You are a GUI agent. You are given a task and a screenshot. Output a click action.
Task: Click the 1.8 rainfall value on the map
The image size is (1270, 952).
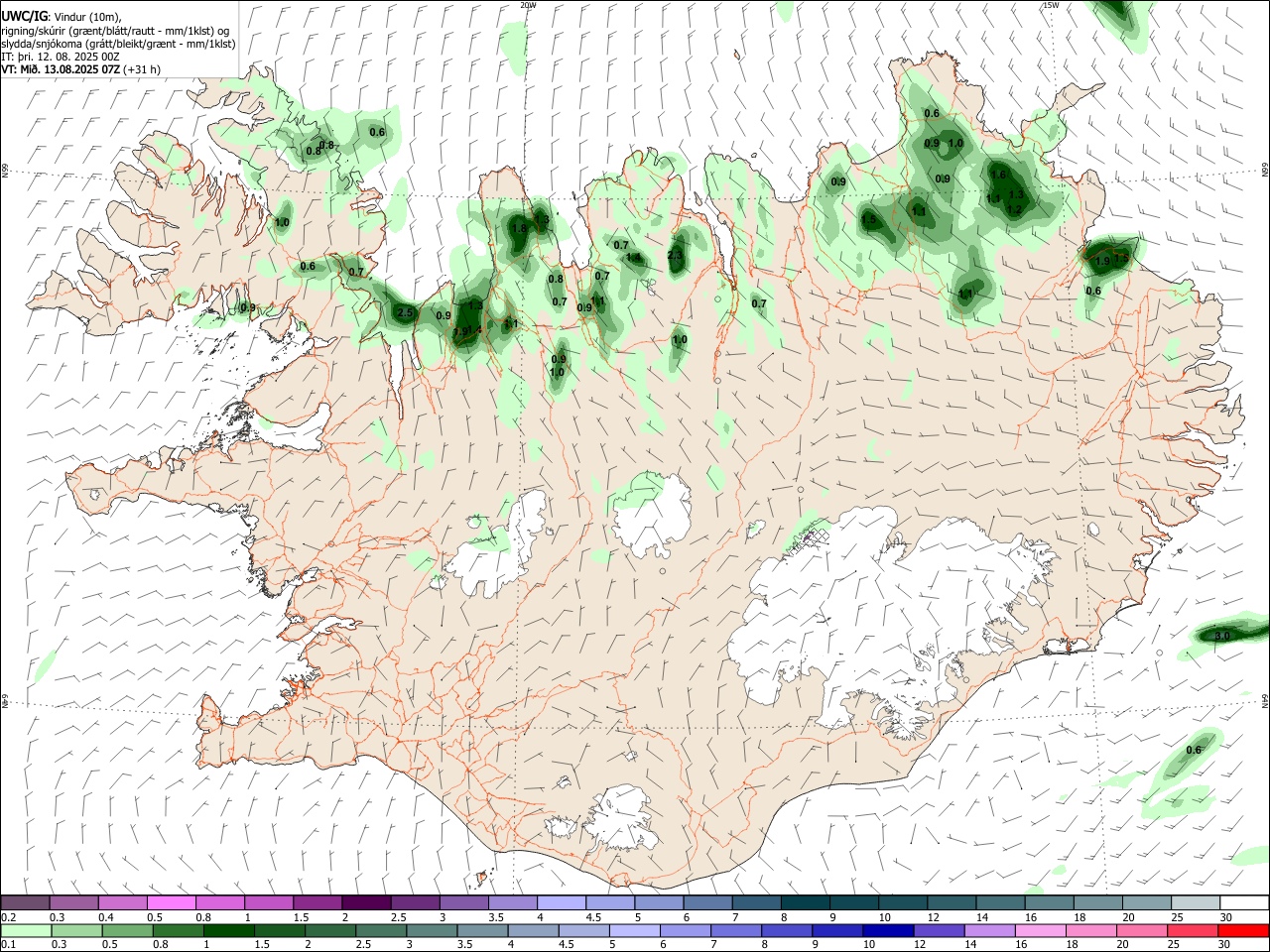coord(518,228)
